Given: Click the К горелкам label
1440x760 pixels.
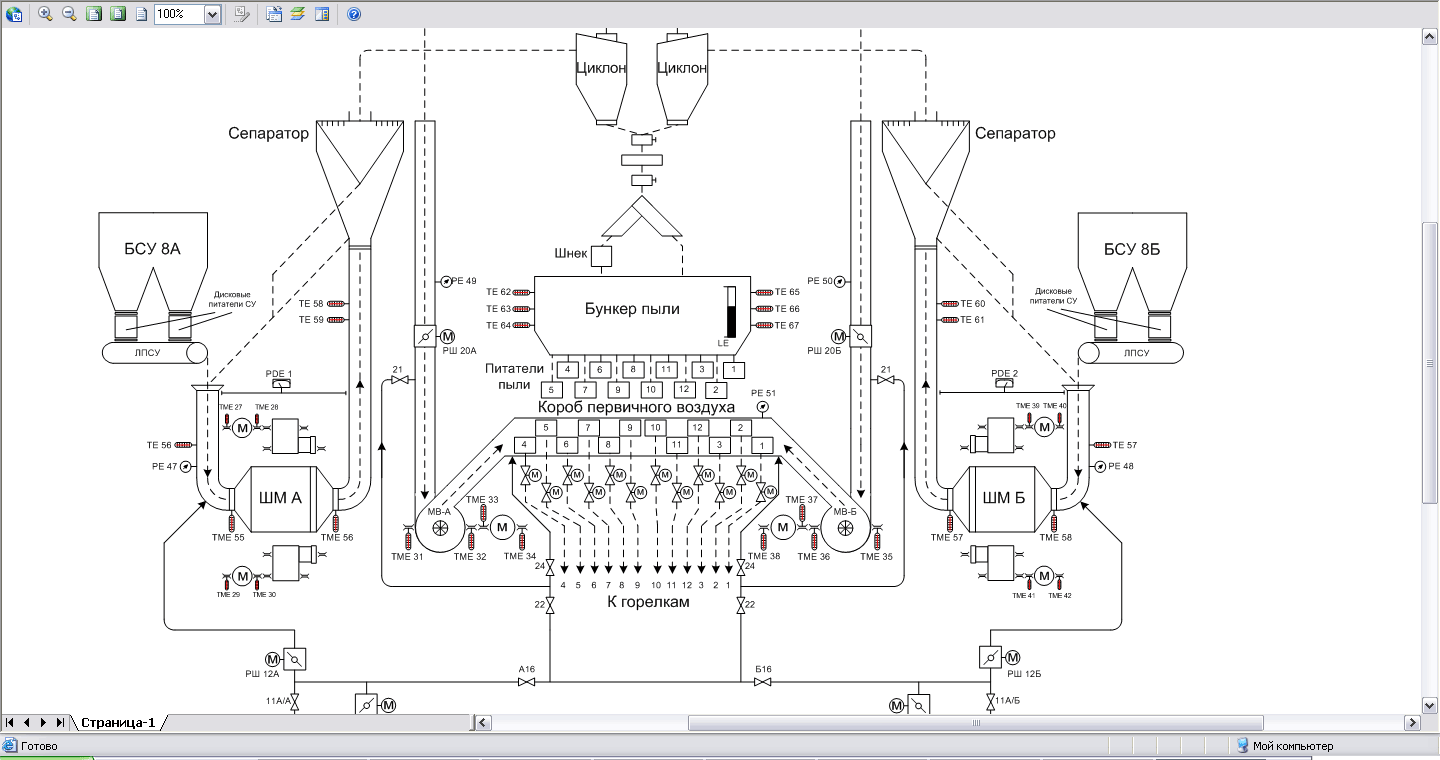Looking at the screenshot, I should 648,602.
